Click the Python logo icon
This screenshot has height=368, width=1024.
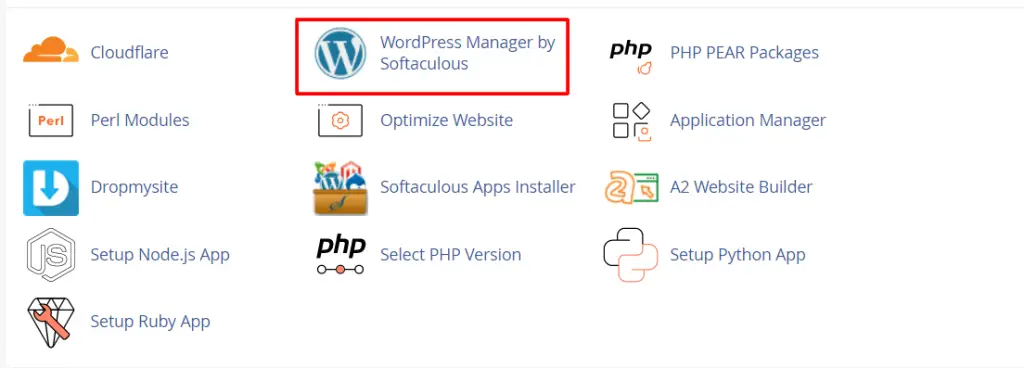coord(631,254)
